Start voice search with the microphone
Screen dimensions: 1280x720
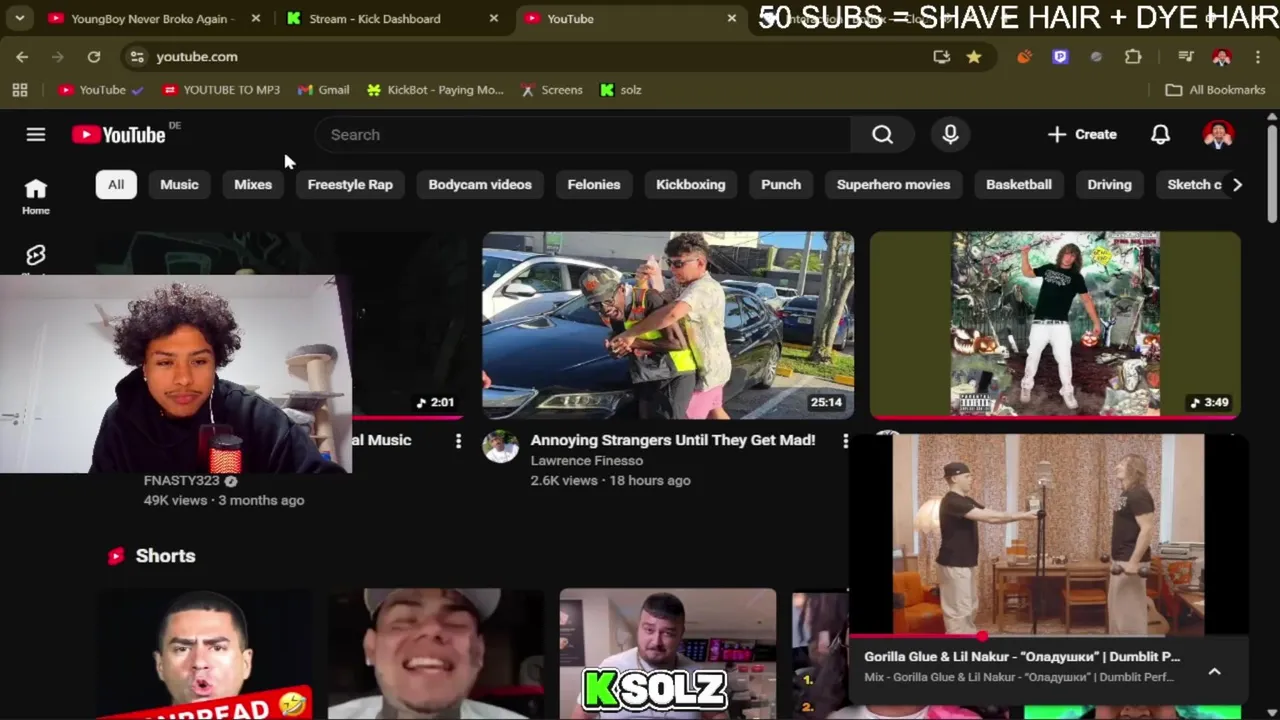[950, 134]
